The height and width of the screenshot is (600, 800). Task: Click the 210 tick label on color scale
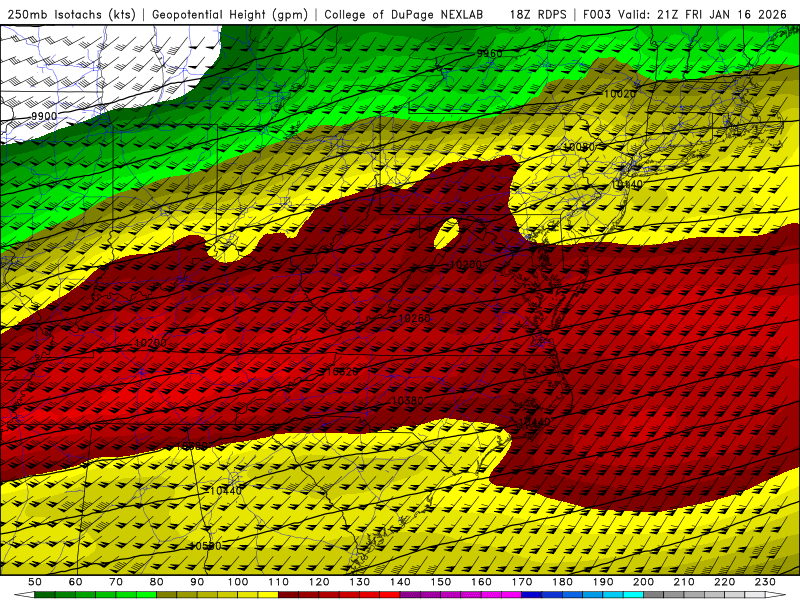[x=684, y=582]
